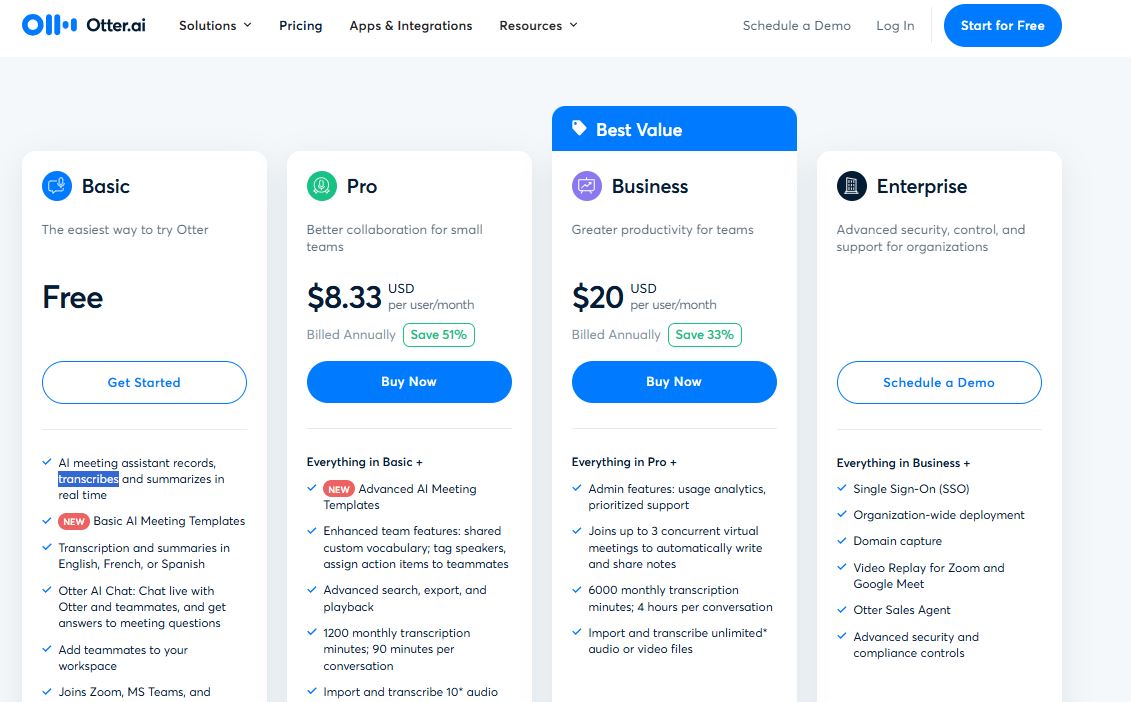Image resolution: width=1131 pixels, height=702 pixels.
Task: Click the Otter.ai logo
Action: (x=83, y=25)
